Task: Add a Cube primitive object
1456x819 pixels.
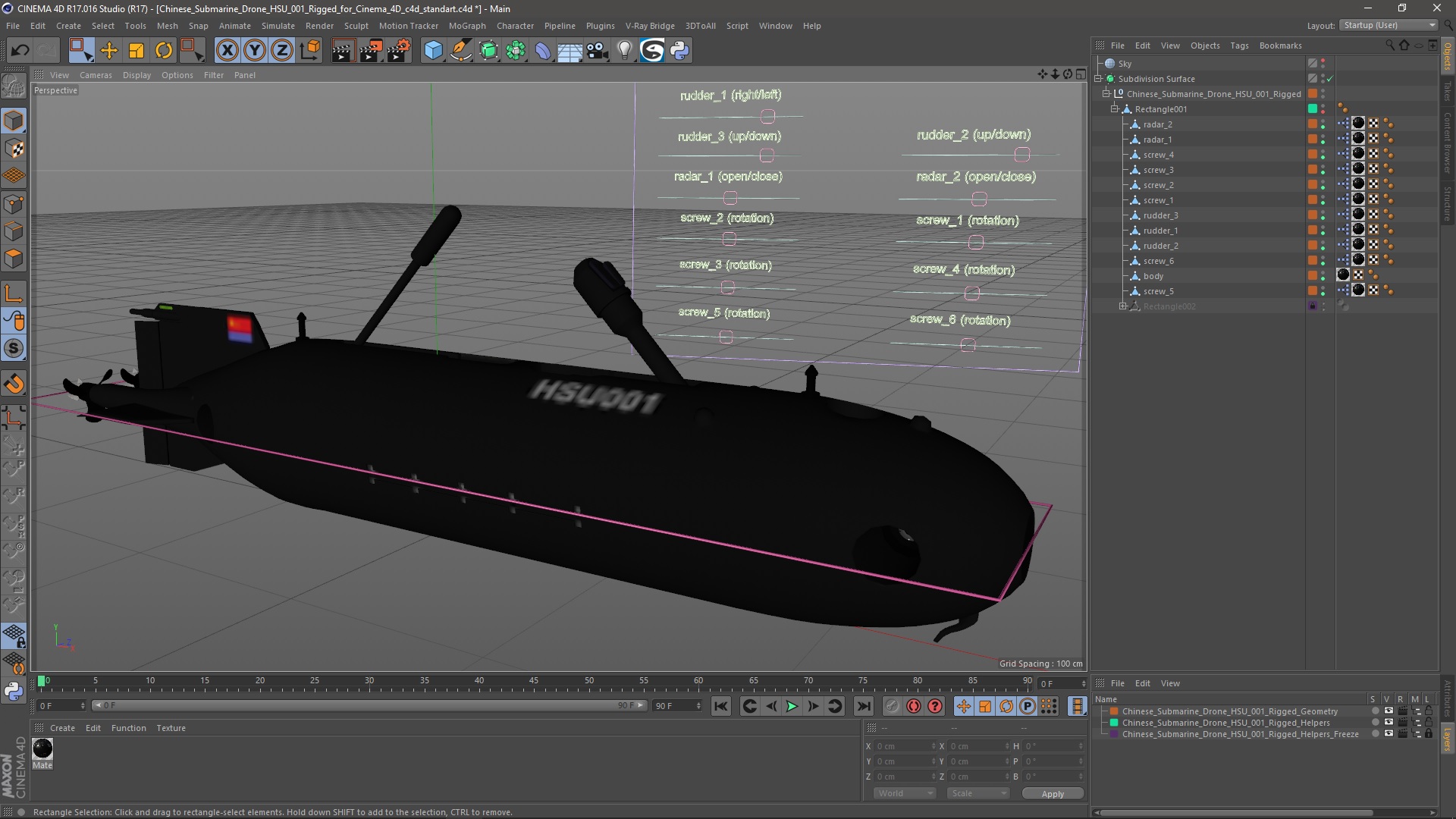Action: click(x=433, y=51)
